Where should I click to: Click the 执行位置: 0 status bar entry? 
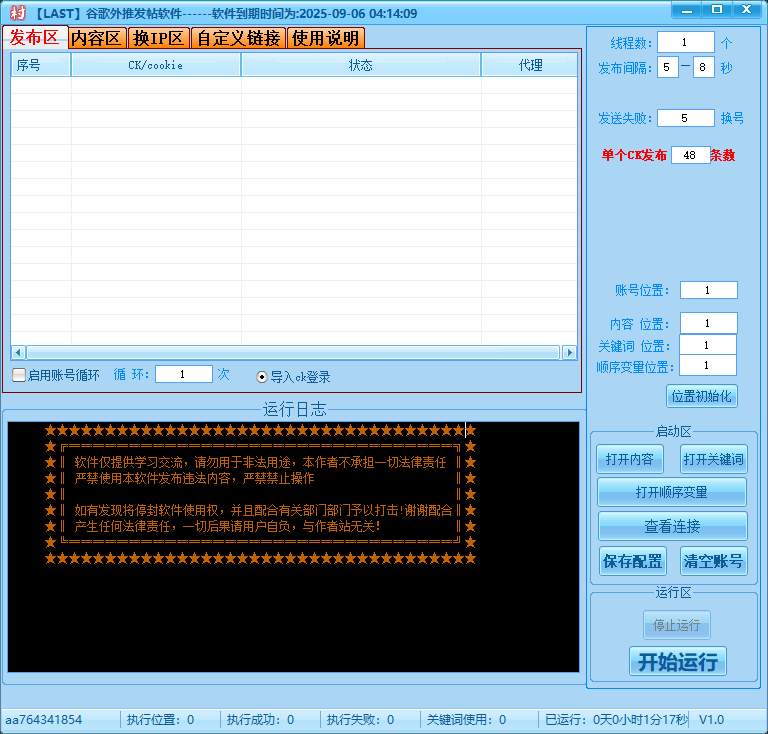tap(161, 720)
